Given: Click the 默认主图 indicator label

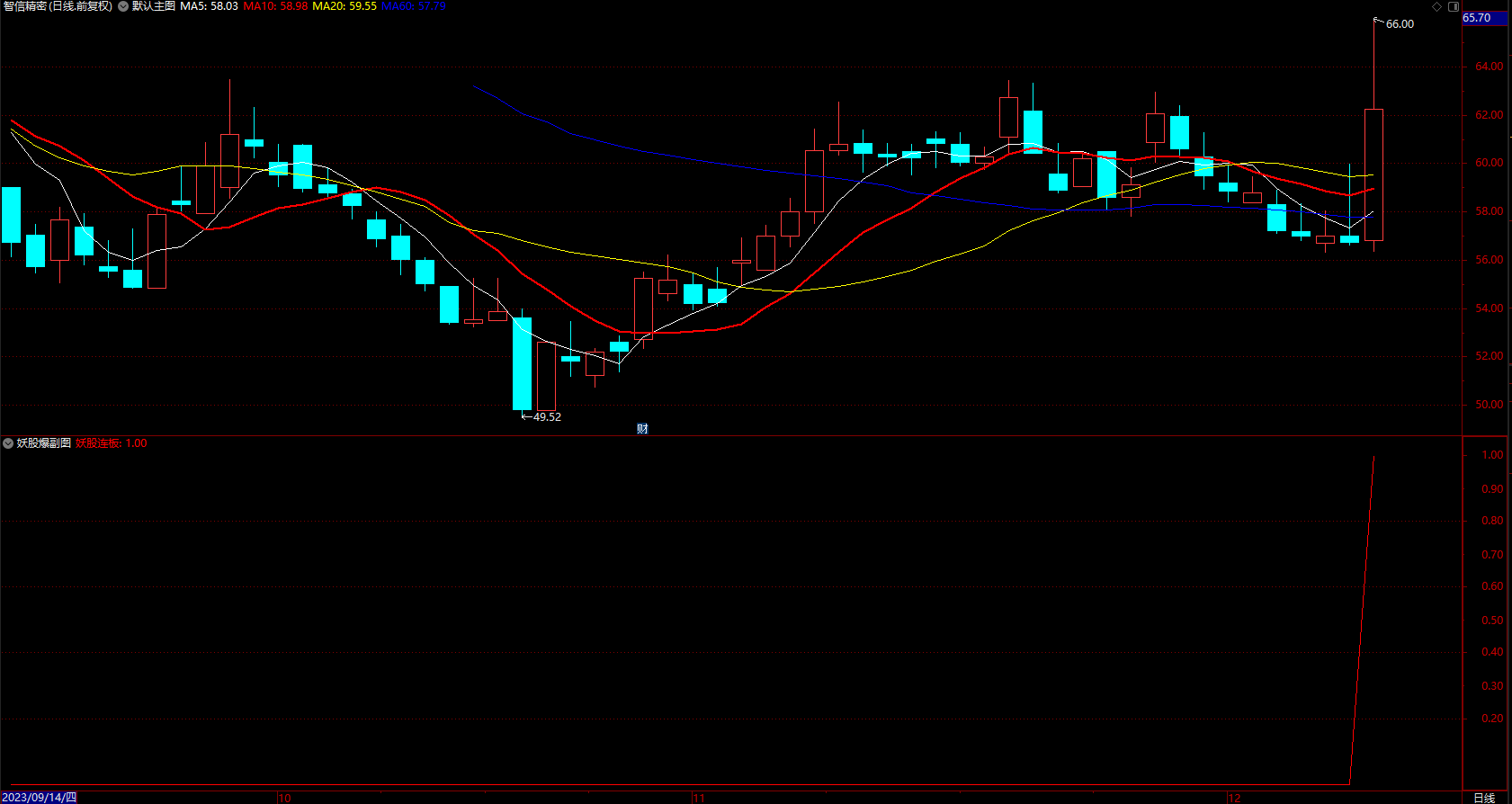Looking at the screenshot, I should (x=154, y=6).
